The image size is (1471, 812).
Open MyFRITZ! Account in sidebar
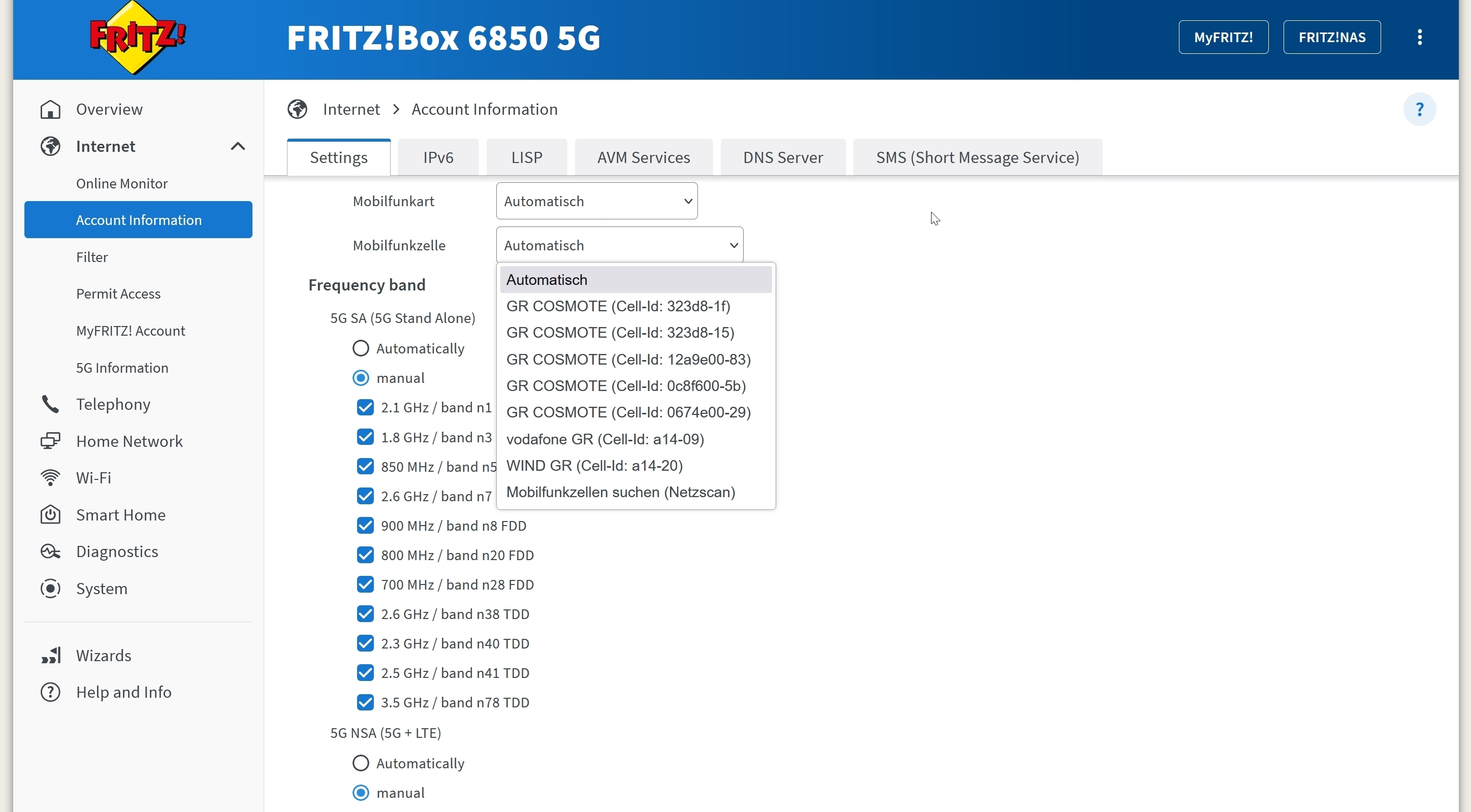coord(138,331)
